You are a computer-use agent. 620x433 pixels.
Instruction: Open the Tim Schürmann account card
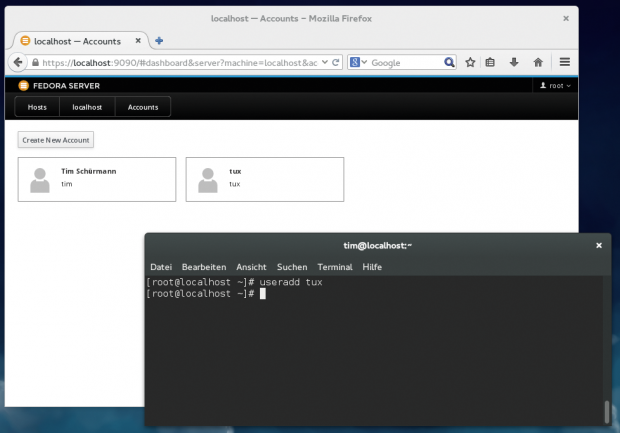tap(96, 179)
